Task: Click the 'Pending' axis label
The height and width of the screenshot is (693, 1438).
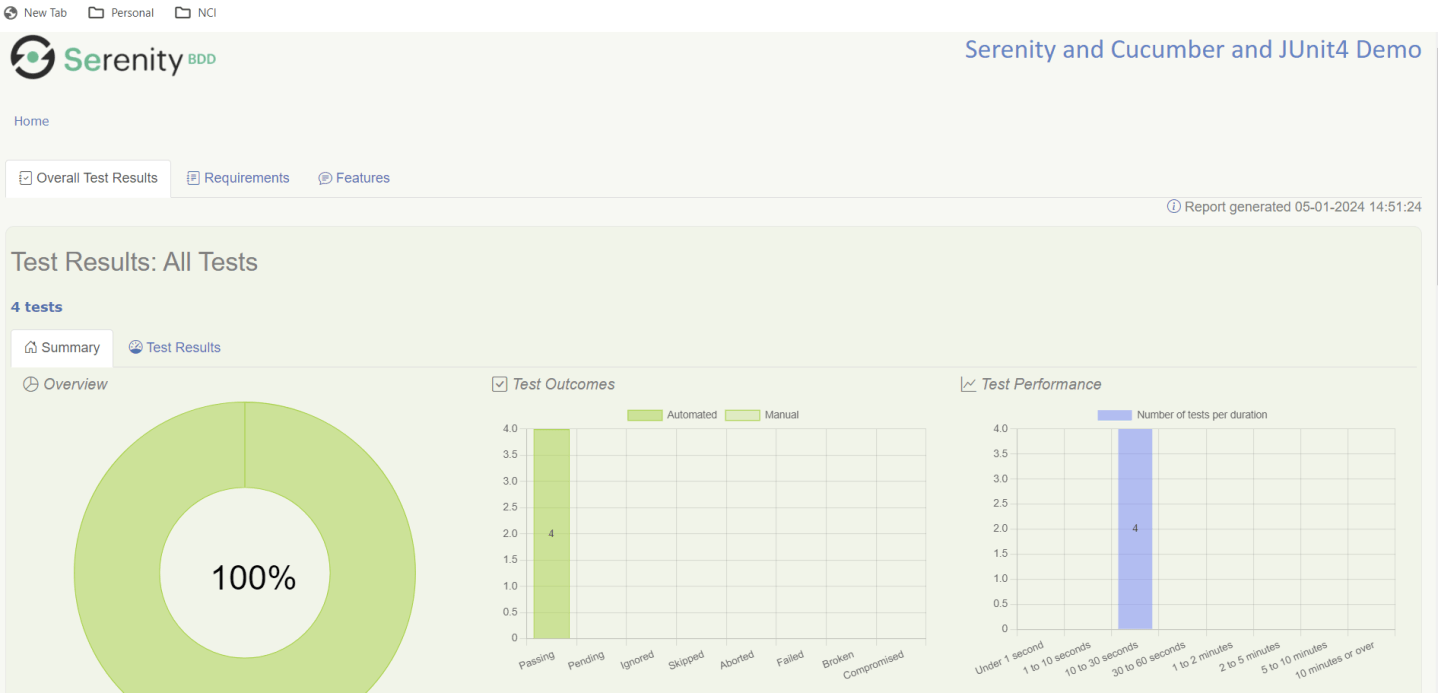Action: coord(587,662)
